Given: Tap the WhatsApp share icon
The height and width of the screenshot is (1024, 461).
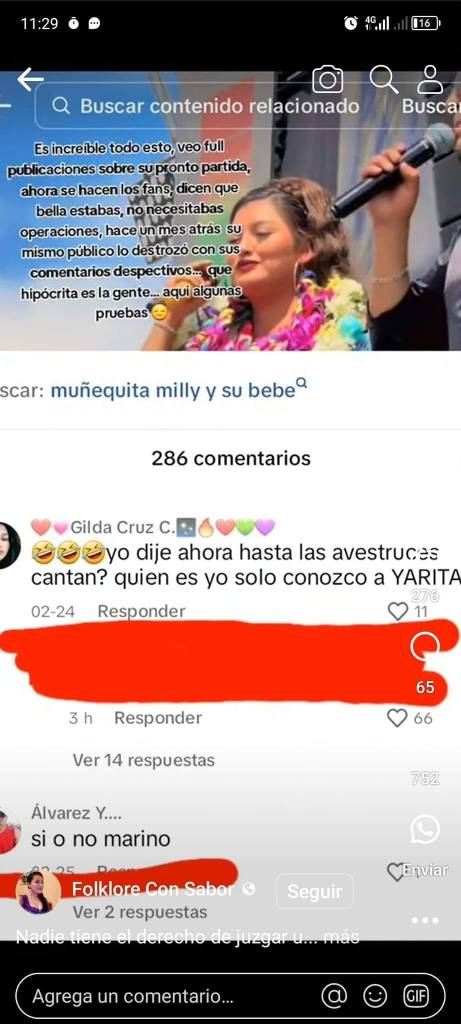Looking at the screenshot, I should point(425,830).
